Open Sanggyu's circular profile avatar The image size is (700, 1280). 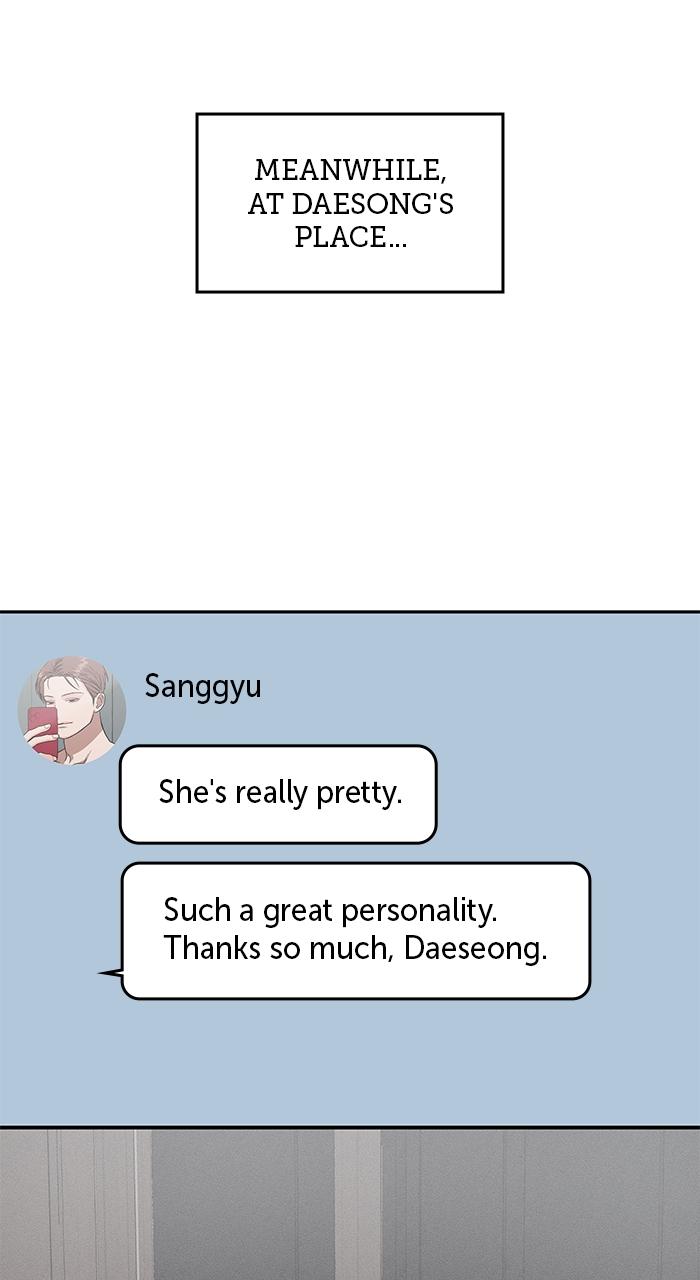[x=72, y=710]
